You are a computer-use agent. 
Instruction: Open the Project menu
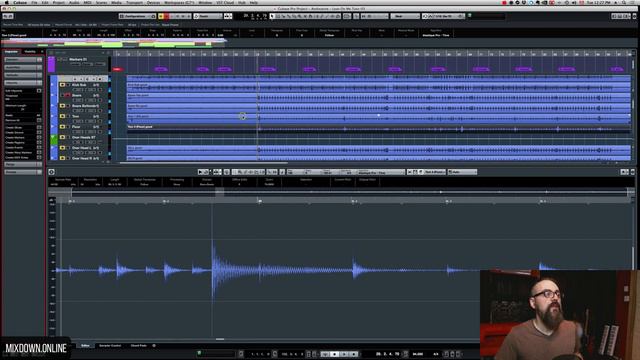pos(59,2)
